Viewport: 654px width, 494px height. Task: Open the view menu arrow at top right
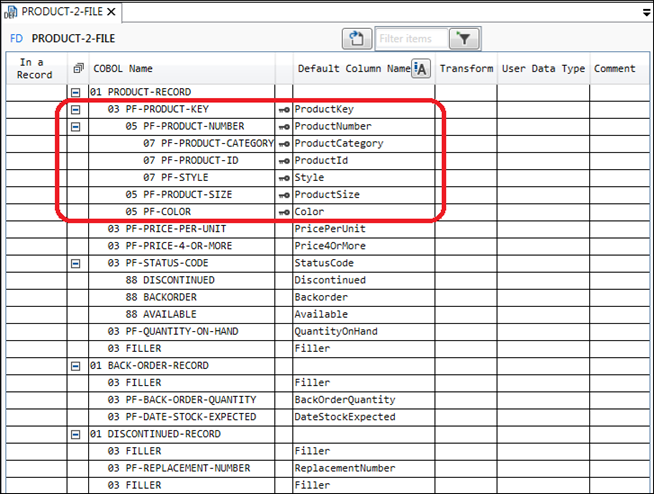click(x=645, y=12)
